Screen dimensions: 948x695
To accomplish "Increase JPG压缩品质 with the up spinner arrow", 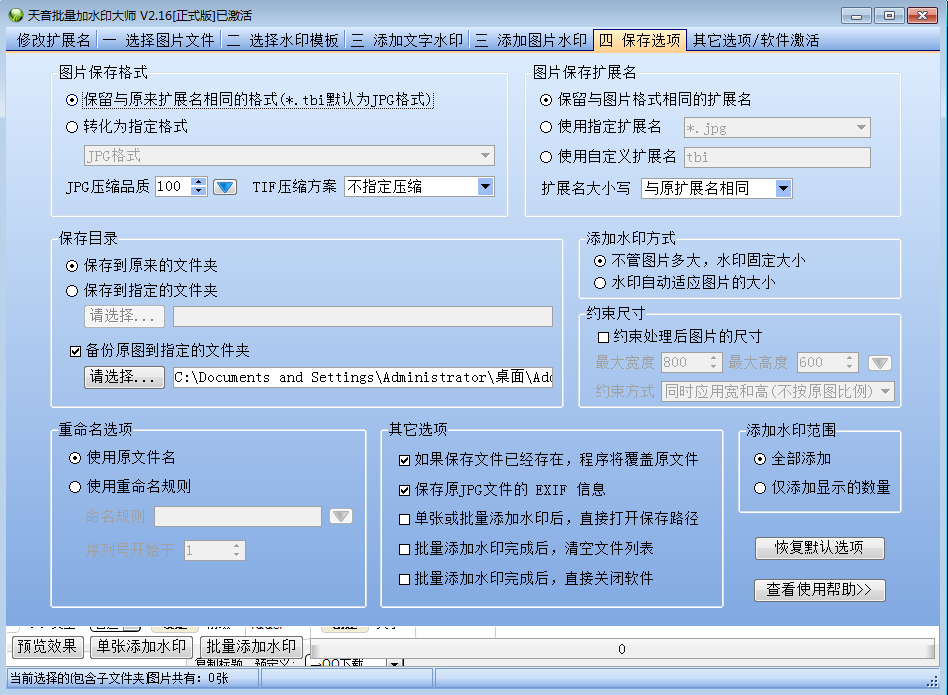I will (x=198, y=182).
